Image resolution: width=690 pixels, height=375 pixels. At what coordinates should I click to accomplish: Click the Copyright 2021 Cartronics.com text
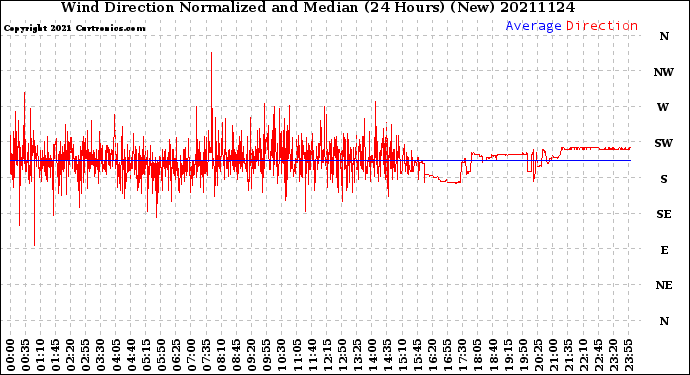point(74,29)
